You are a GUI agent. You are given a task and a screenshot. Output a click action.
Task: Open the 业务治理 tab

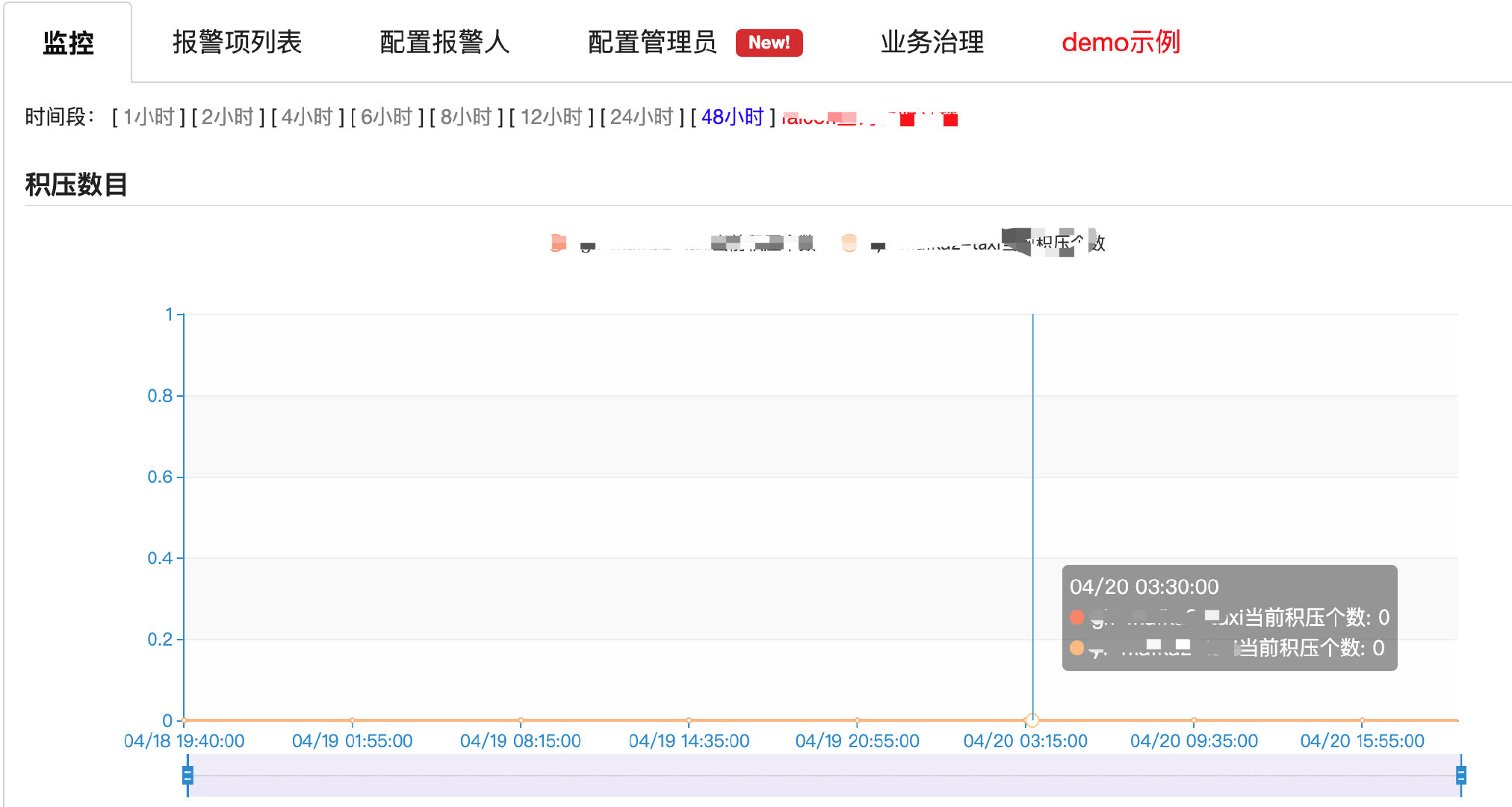932,43
